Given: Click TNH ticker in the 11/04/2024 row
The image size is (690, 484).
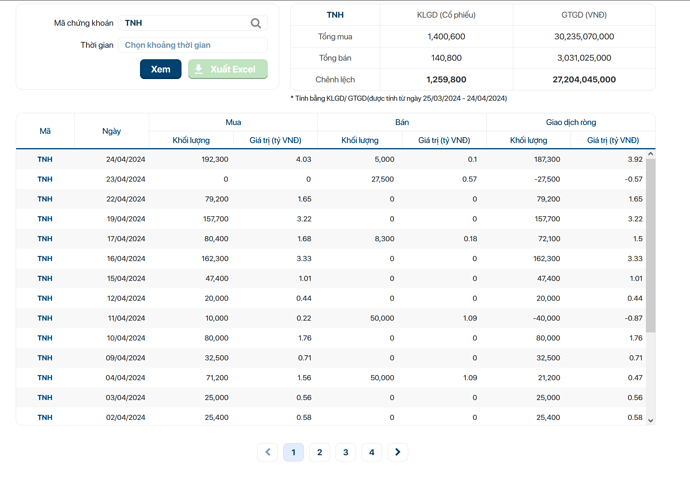Looking at the screenshot, I should [45, 318].
